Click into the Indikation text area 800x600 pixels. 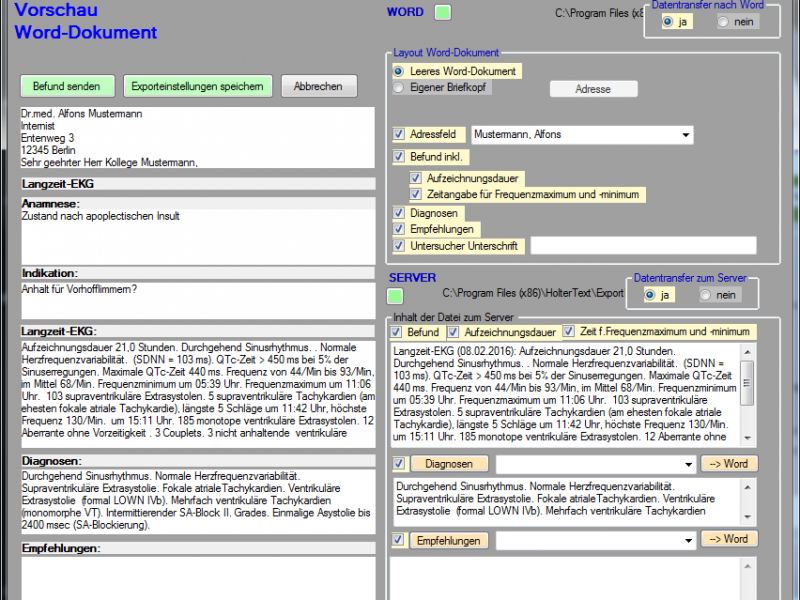[x=197, y=301]
